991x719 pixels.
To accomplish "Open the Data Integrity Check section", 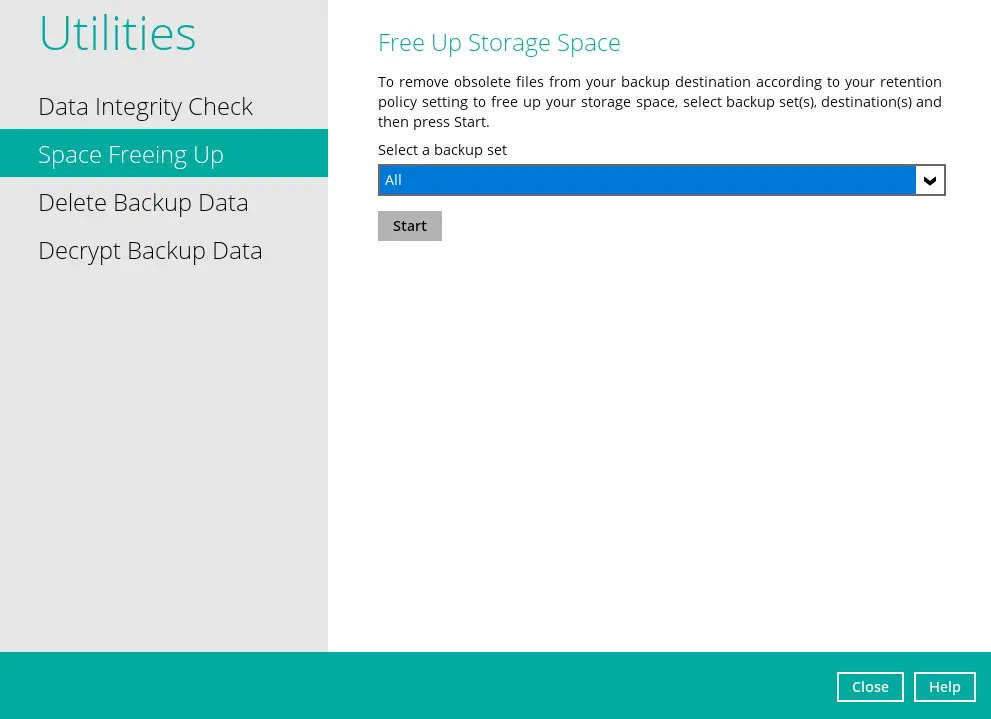I will tap(145, 106).
